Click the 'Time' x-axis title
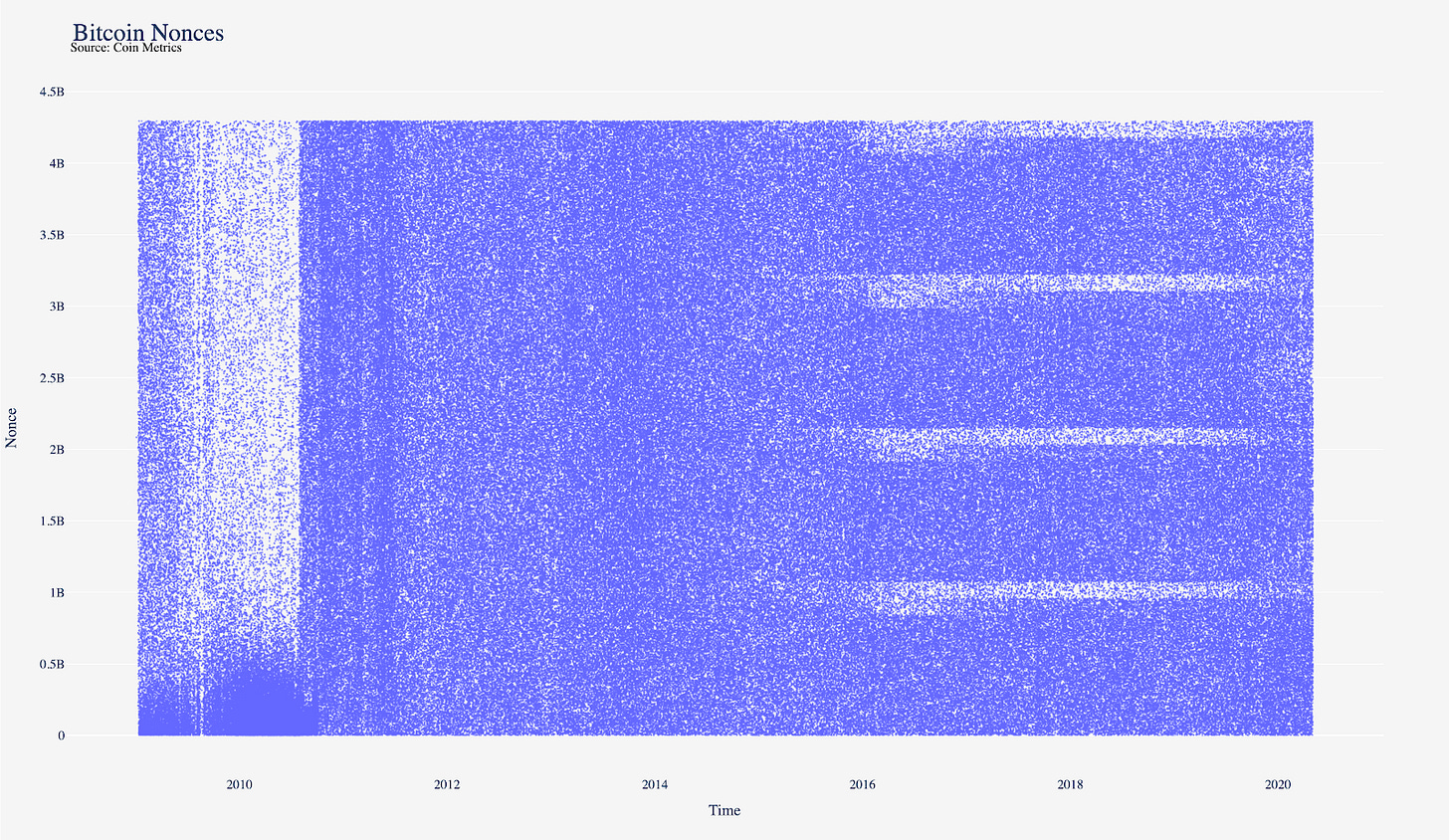 [x=724, y=810]
